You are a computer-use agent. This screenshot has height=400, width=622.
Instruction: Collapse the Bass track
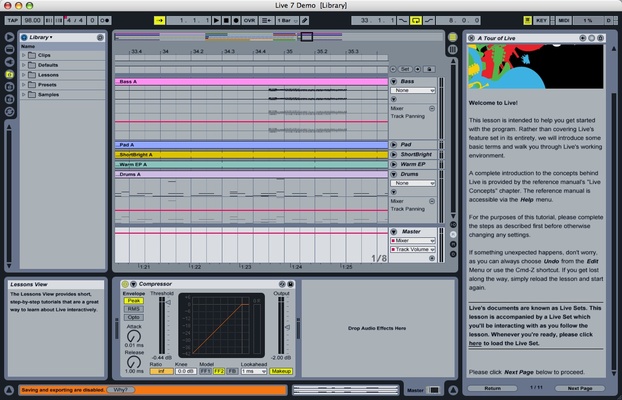[x=394, y=81]
